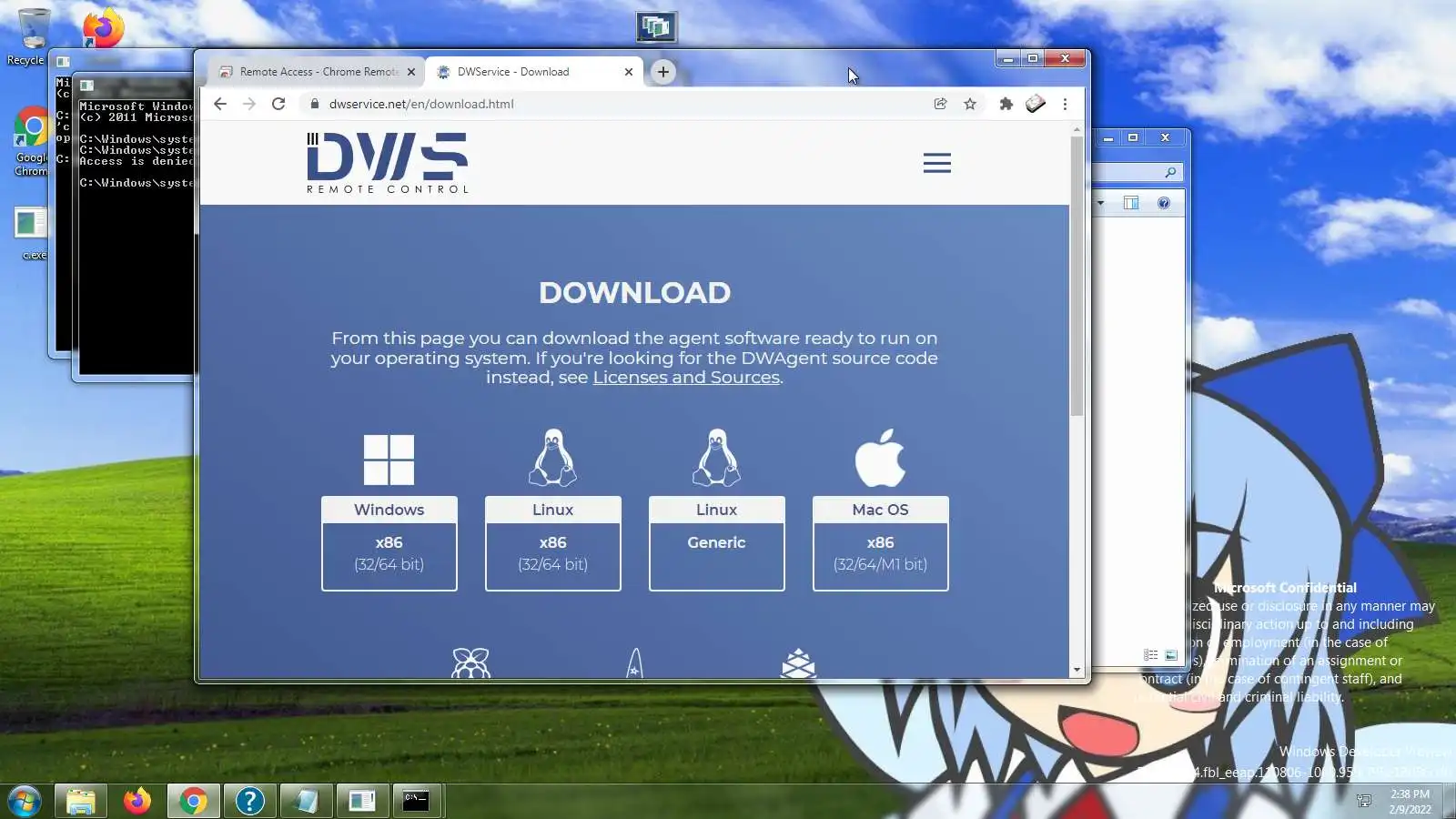The height and width of the screenshot is (819, 1456).
Task: Share this page using the address bar icon
Action: click(941, 104)
